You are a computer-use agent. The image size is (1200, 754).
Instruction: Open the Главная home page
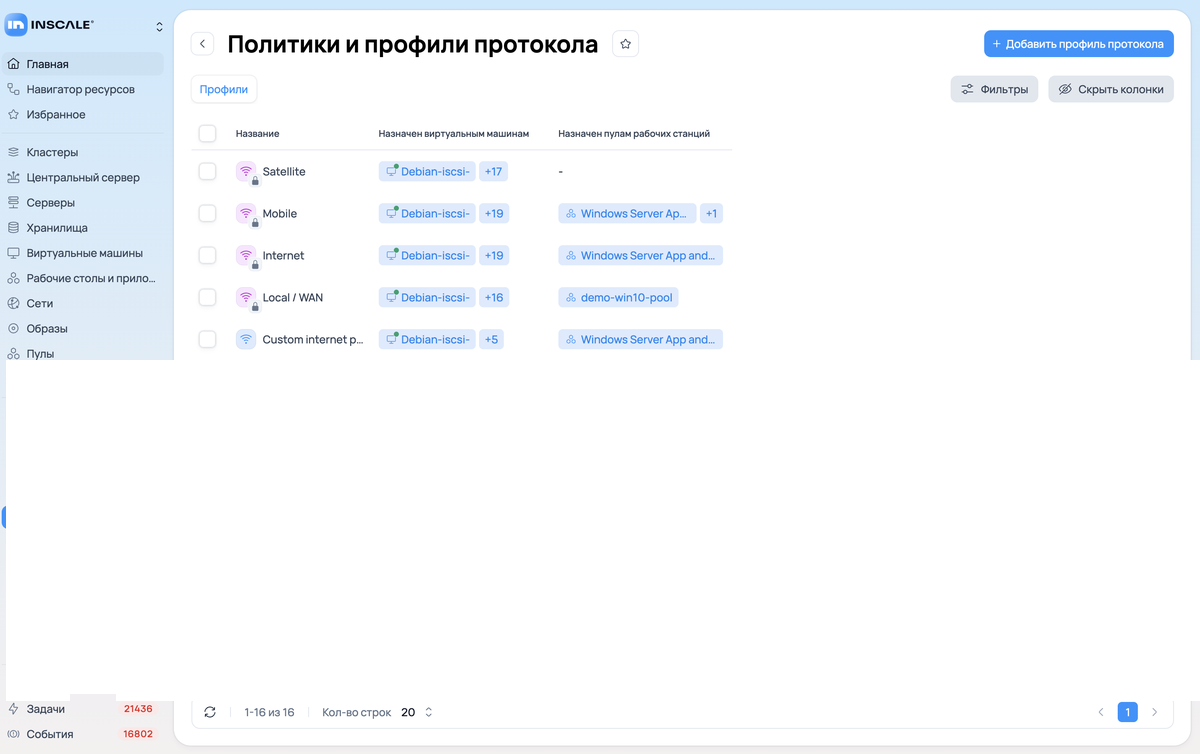click(x=82, y=64)
